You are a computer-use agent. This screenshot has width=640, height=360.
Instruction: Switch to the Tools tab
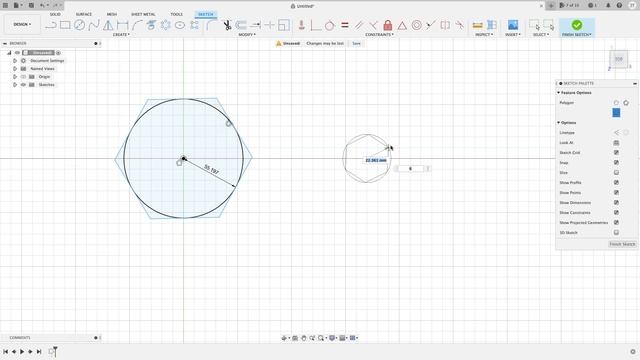point(177,14)
